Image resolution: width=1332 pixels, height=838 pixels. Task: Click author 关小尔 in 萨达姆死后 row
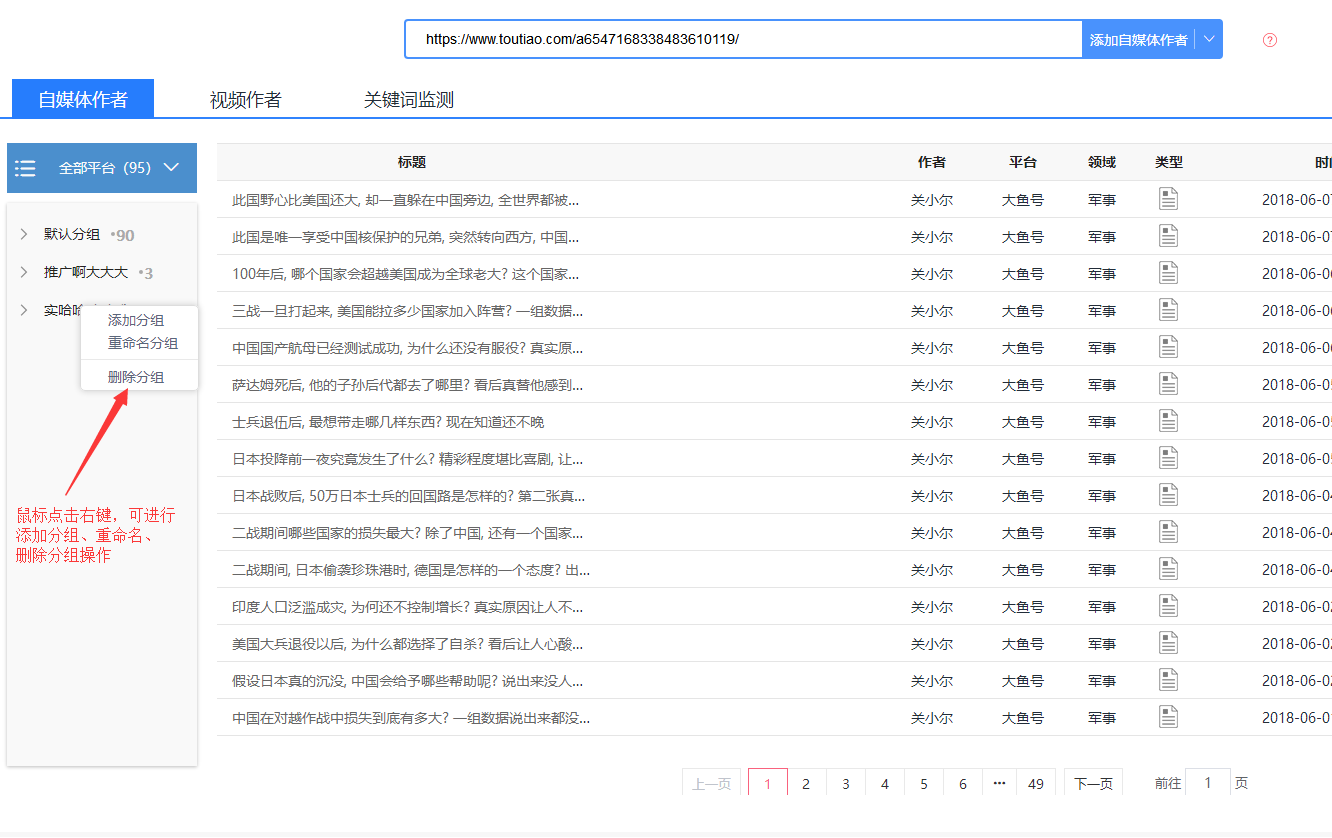point(932,385)
